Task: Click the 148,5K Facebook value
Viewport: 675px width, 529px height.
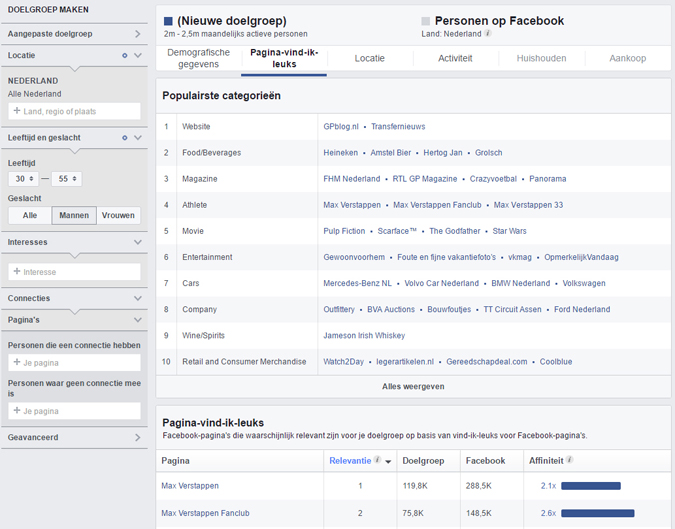Action: 479,513
